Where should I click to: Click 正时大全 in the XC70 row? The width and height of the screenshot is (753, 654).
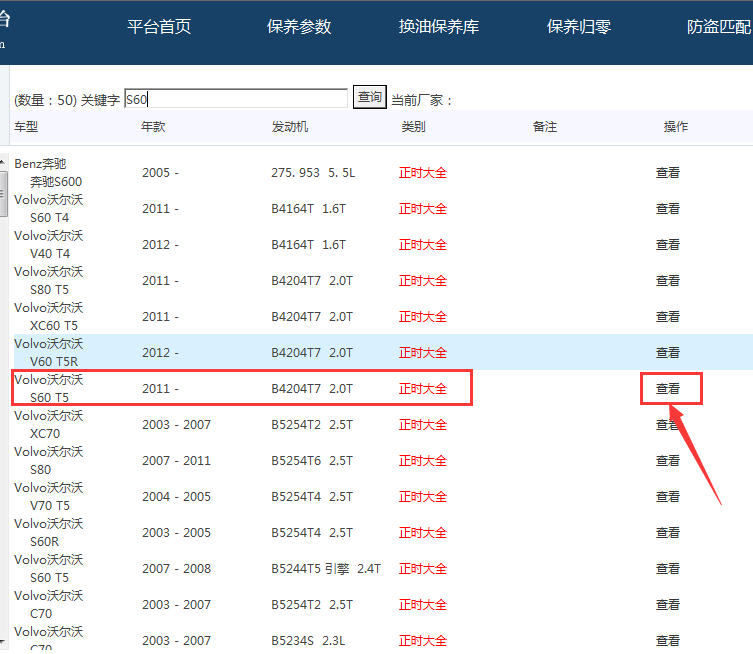click(423, 424)
